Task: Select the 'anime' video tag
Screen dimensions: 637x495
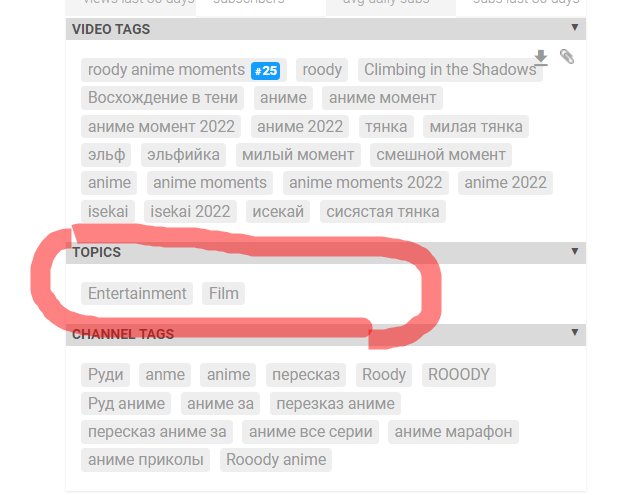Action: (x=109, y=183)
